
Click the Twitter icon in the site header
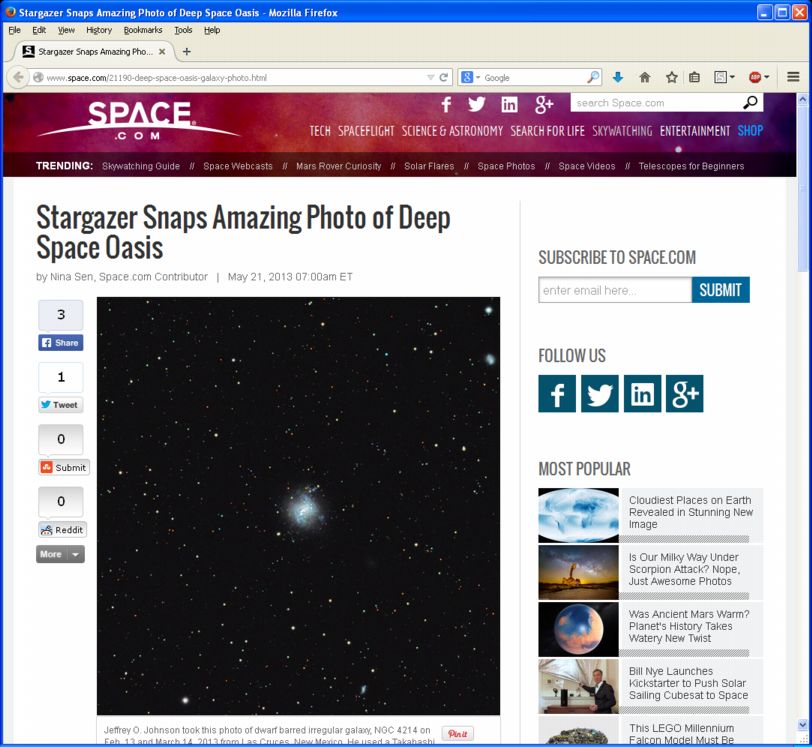pyautogui.click(x=477, y=105)
